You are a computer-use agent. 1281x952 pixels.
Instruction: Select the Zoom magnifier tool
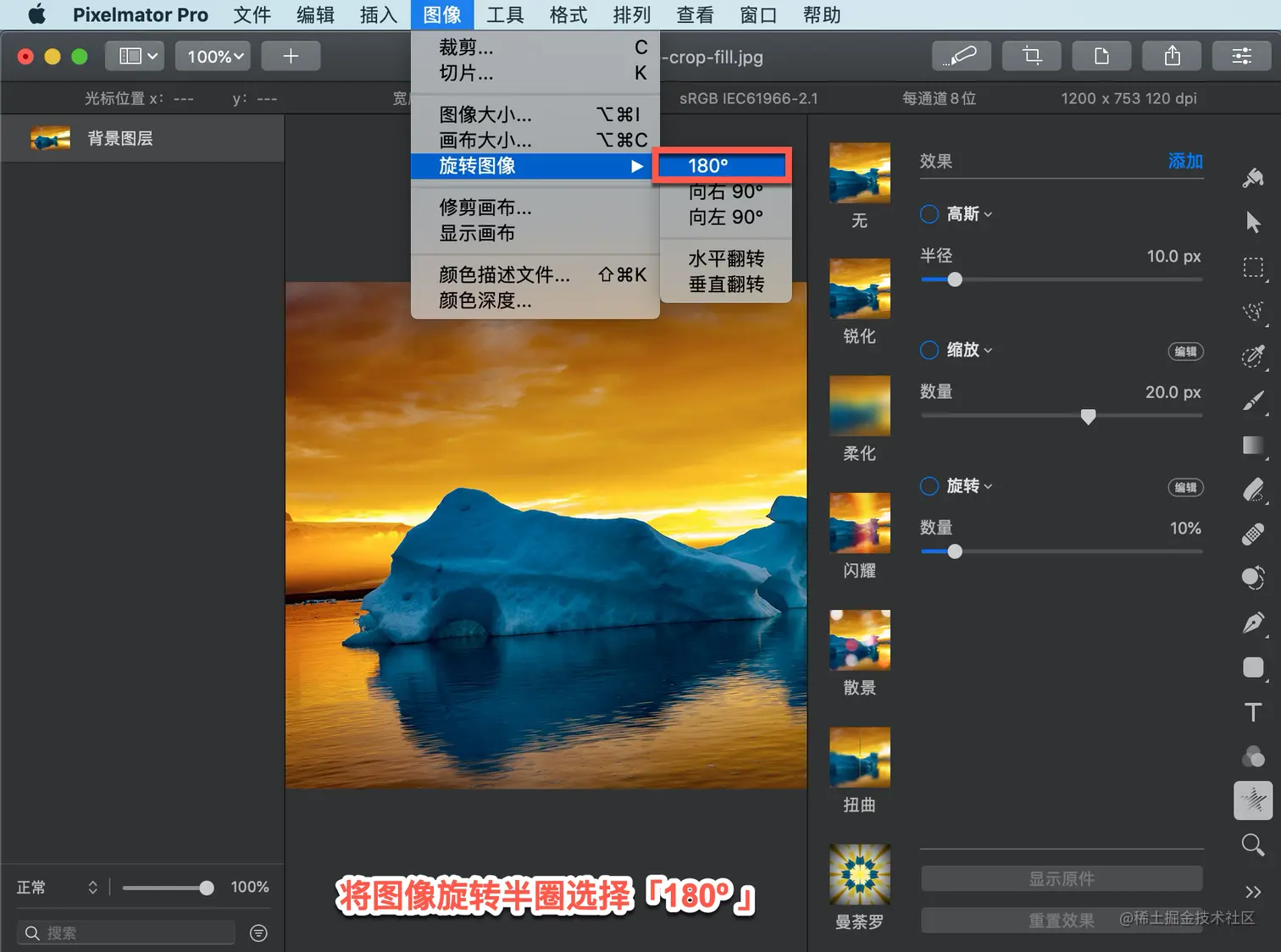[1253, 844]
